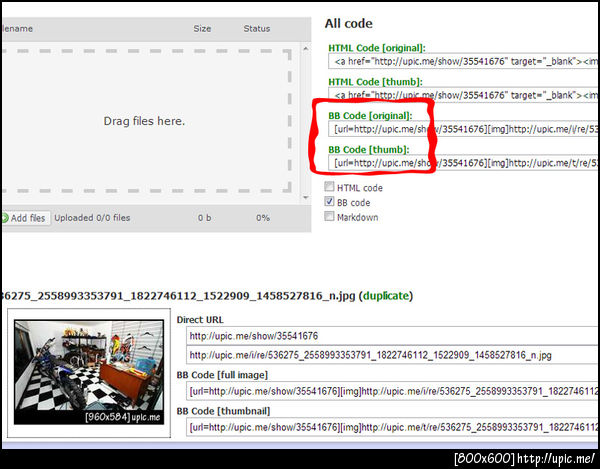The image size is (600, 469).
Task: Open the uploaded room image thumbnail
Action: (89, 372)
